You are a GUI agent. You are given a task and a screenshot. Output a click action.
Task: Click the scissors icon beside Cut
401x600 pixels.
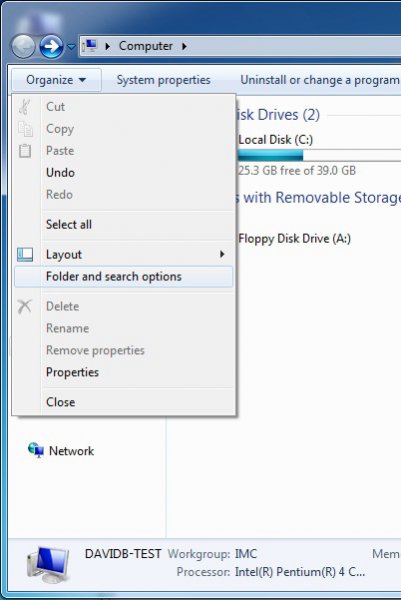click(25, 107)
